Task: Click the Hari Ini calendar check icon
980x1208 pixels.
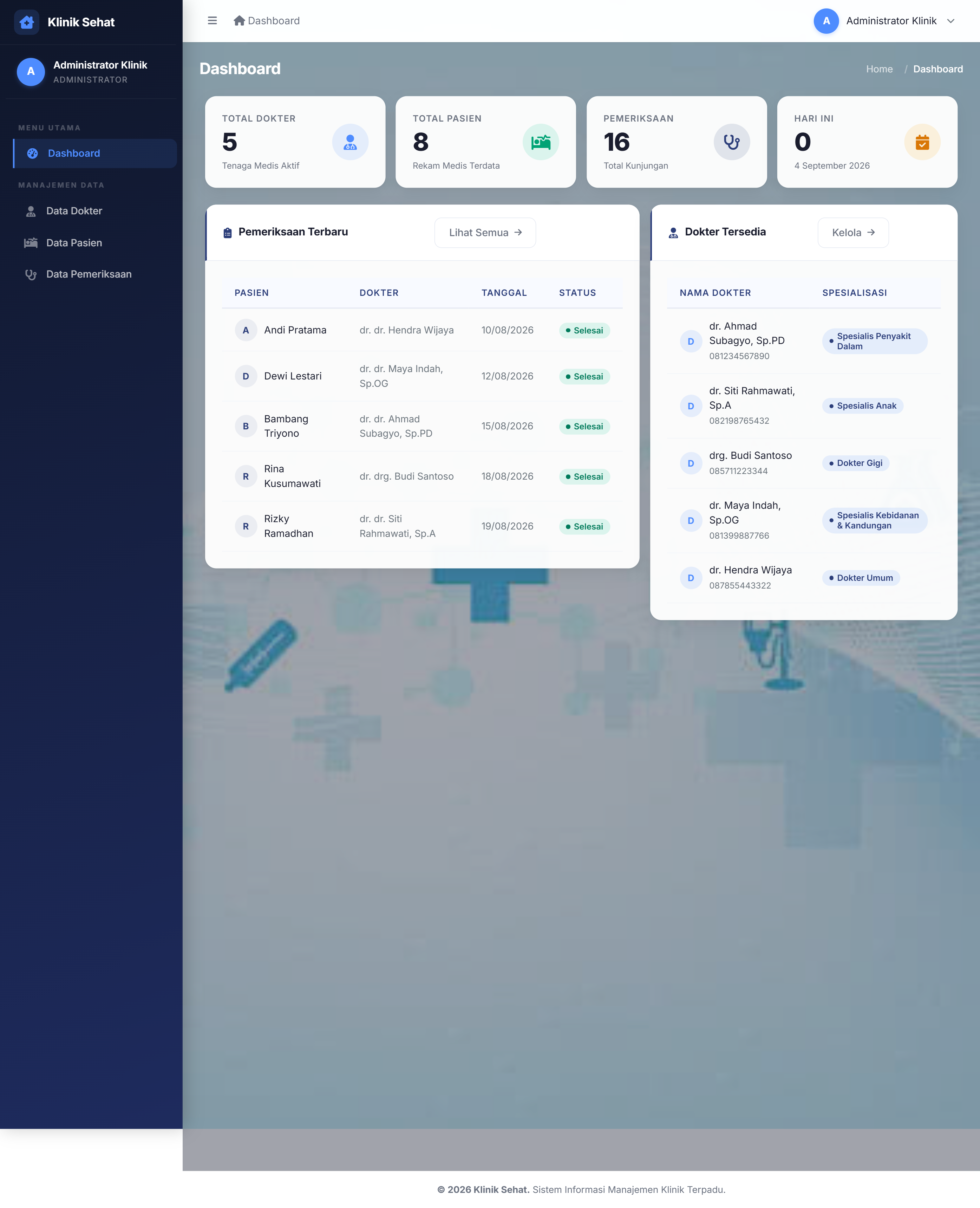Action: pos(922,142)
